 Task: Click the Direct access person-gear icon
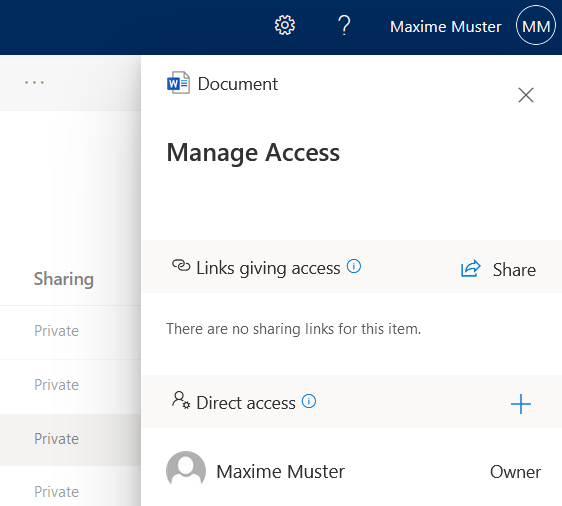click(181, 400)
